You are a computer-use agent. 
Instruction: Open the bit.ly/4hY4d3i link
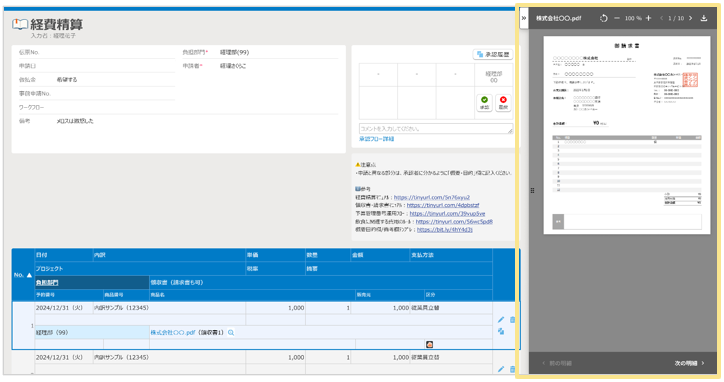[x=445, y=230]
